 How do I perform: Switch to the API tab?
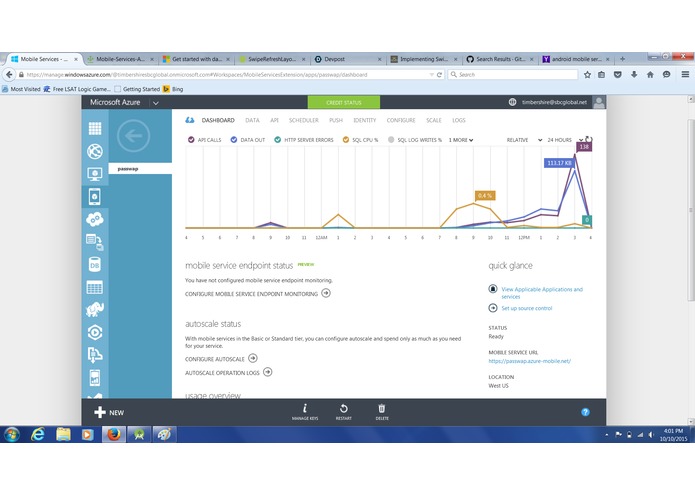click(x=274, y=120)
